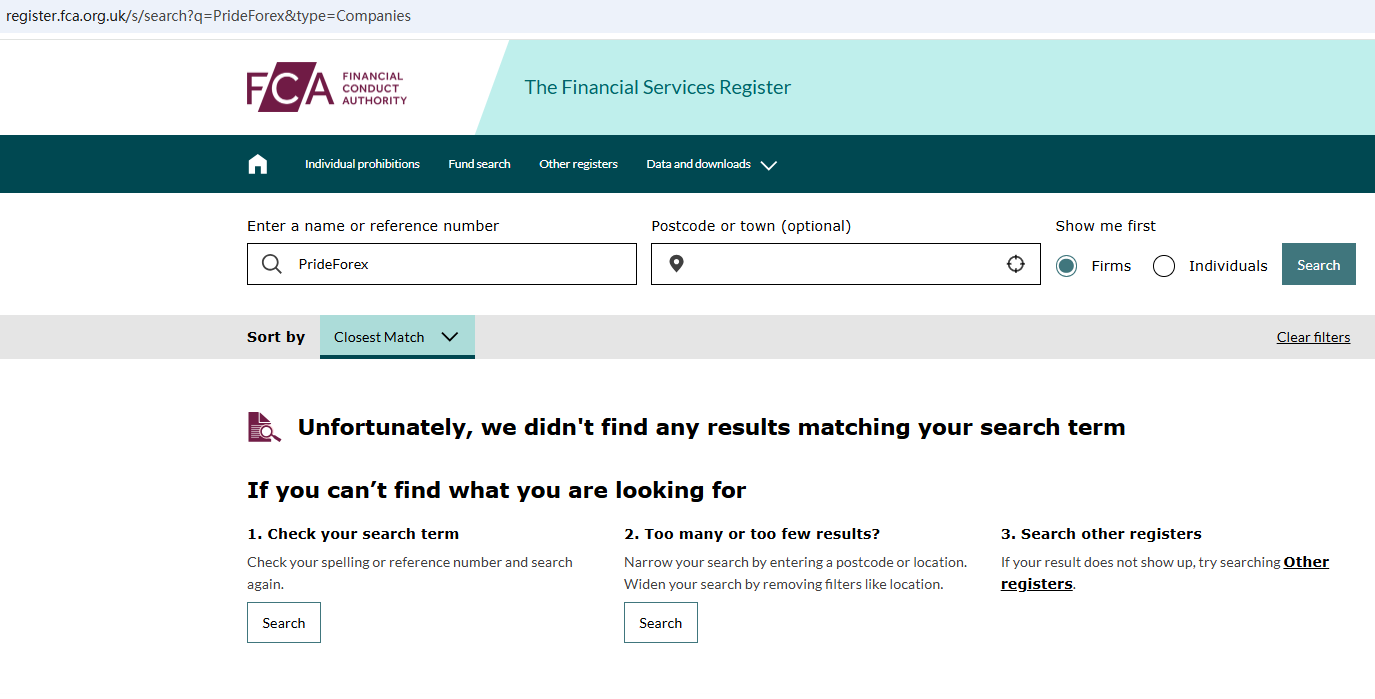Open Individual prohibitions page
1375x699 pixels.
[x=362, y=164]
